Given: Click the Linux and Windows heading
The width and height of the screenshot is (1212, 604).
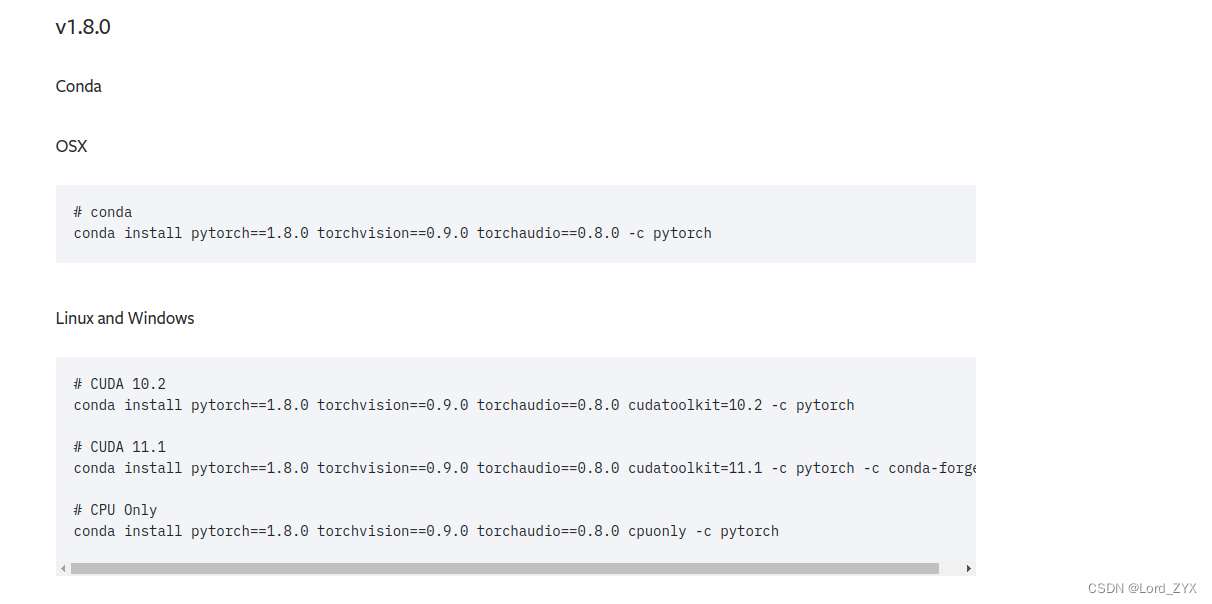Looking at the screenshot, I should (125, 318).
